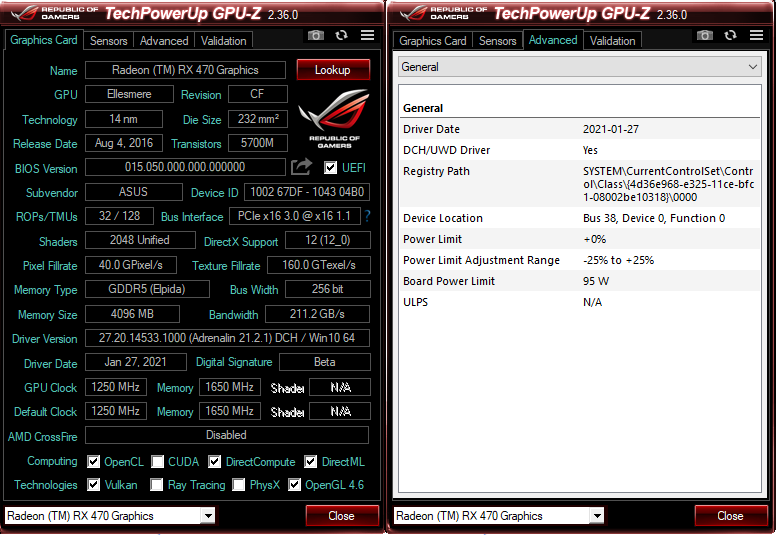Viewport: 776px width, 535px height.
Task: Click Die Size 232 mm² value
Action: coord(257,119)
